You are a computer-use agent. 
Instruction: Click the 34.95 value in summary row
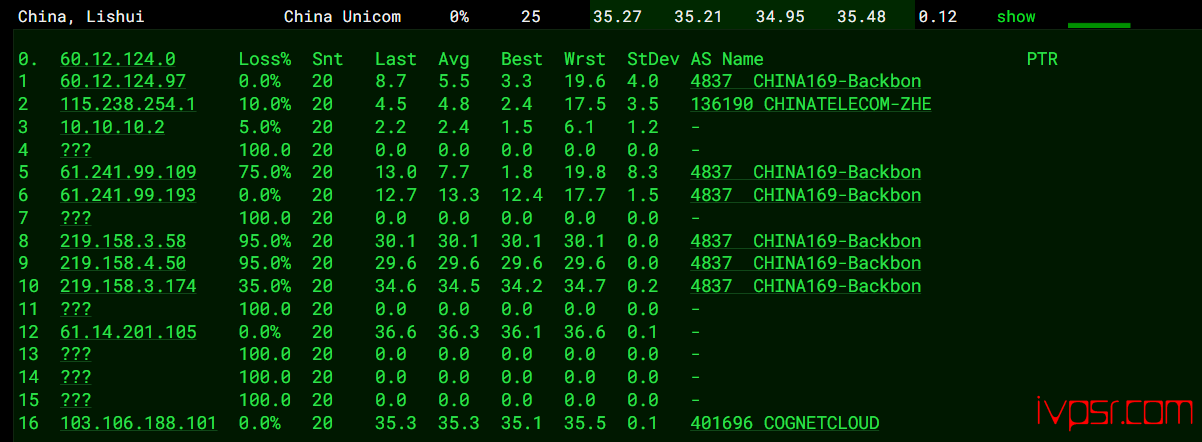coord(782,16)
